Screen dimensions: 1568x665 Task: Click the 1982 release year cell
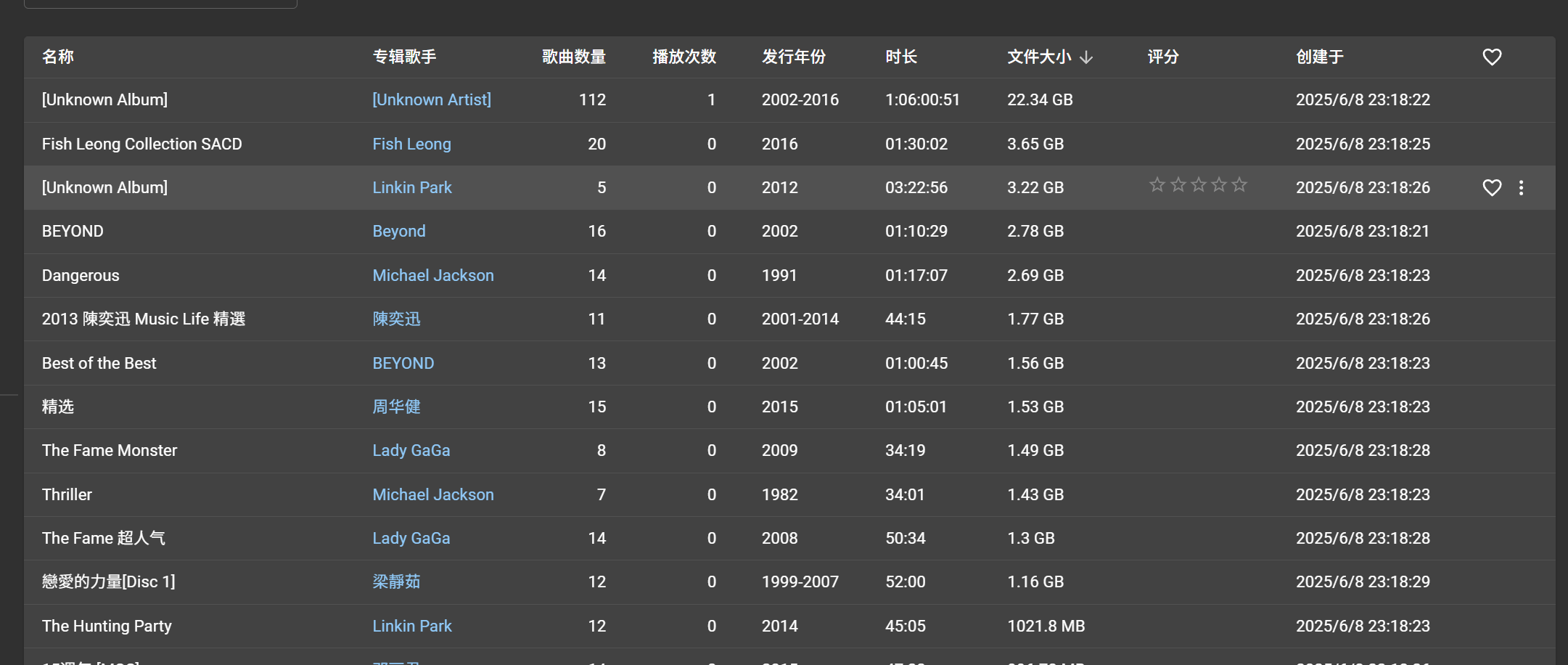point(779,494)
